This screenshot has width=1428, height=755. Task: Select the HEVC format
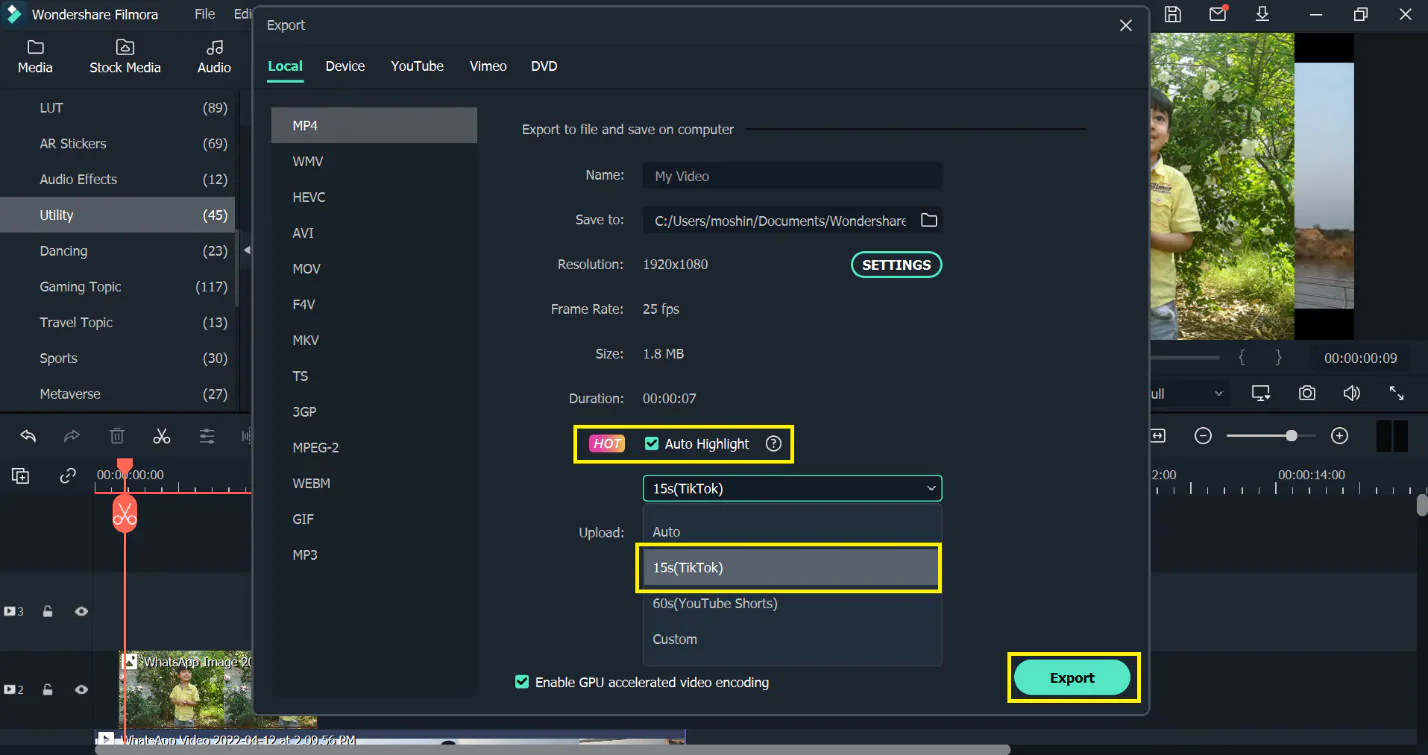pyautogui.click(x=374, y=197)
